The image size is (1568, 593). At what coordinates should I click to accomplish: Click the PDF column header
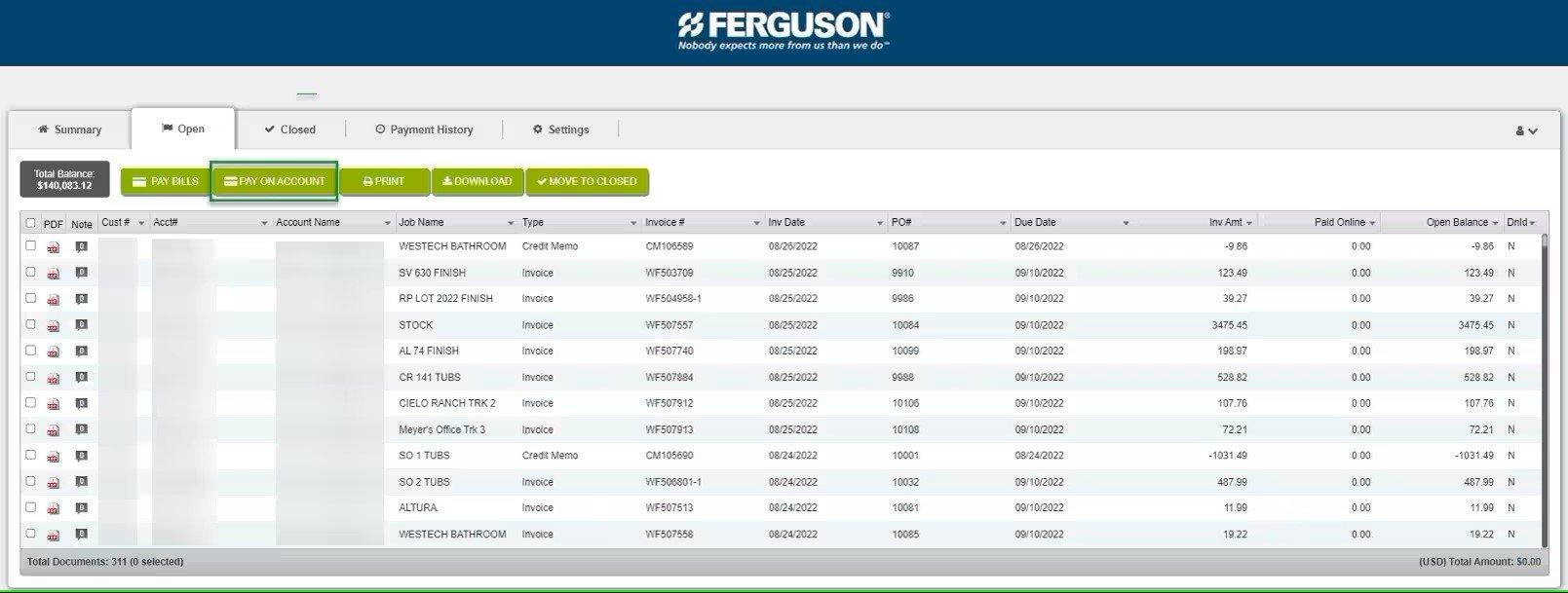coord(53,224)
